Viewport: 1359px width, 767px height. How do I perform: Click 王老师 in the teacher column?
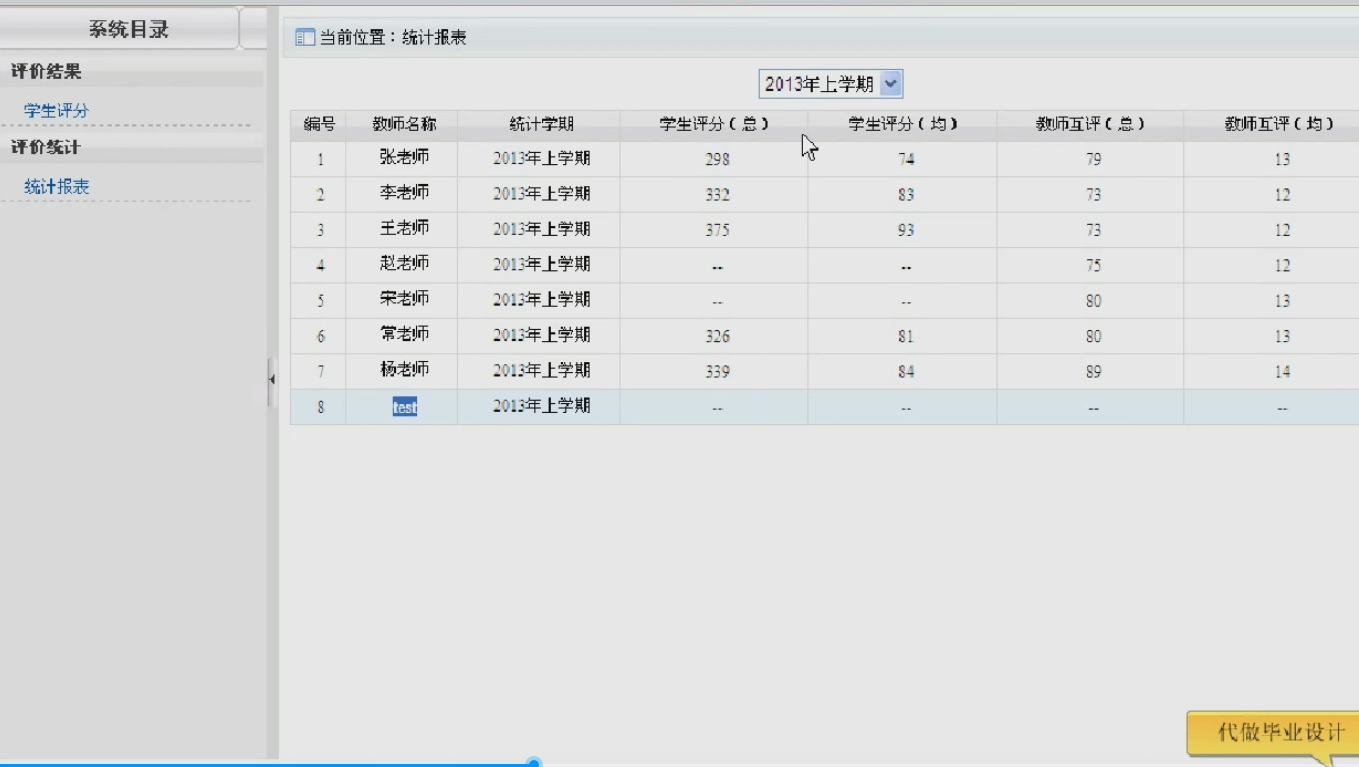(404, 229)
